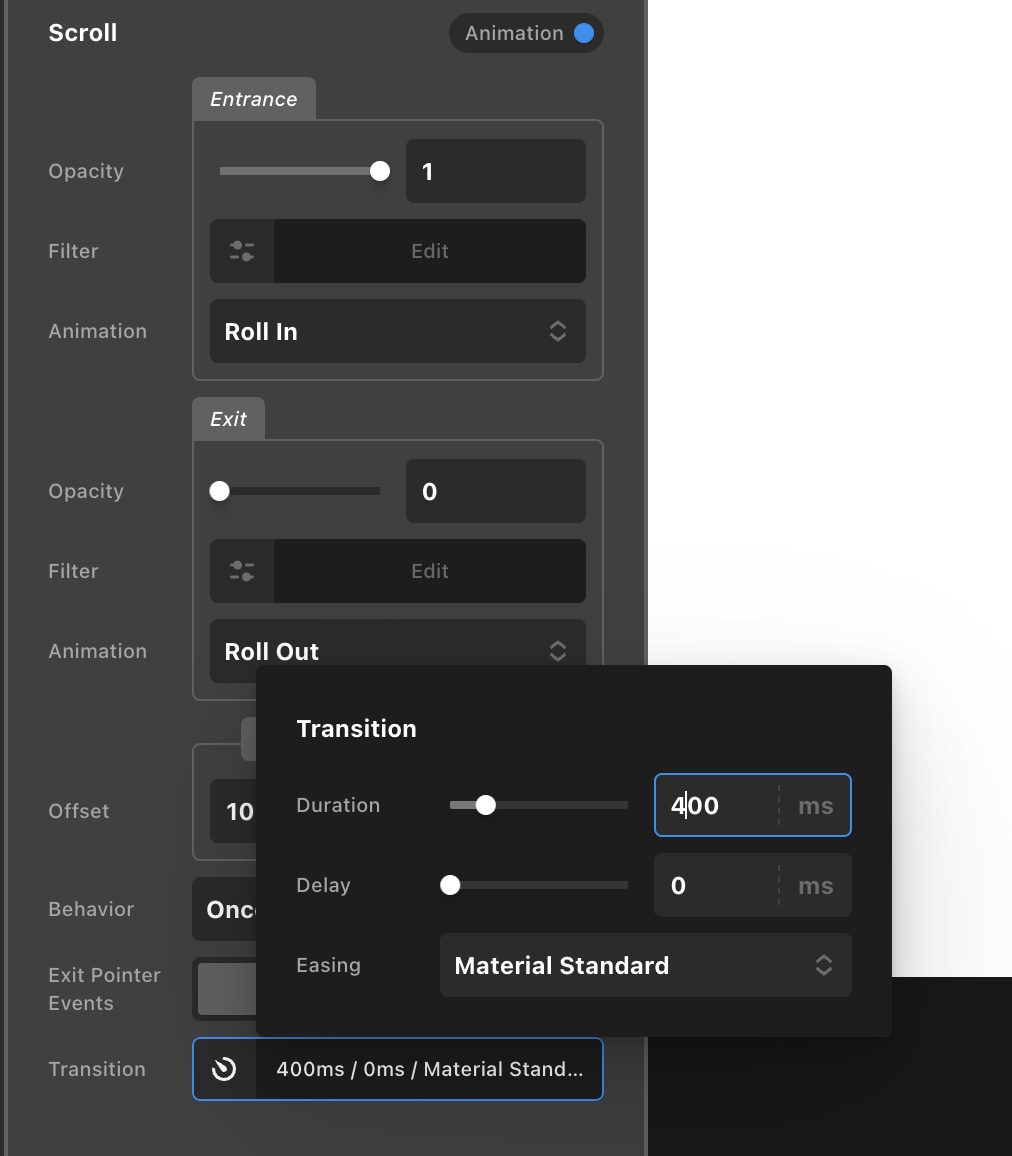
Task: Click the Entrance Opacity slider handle
Action: [x=380, y=171]
